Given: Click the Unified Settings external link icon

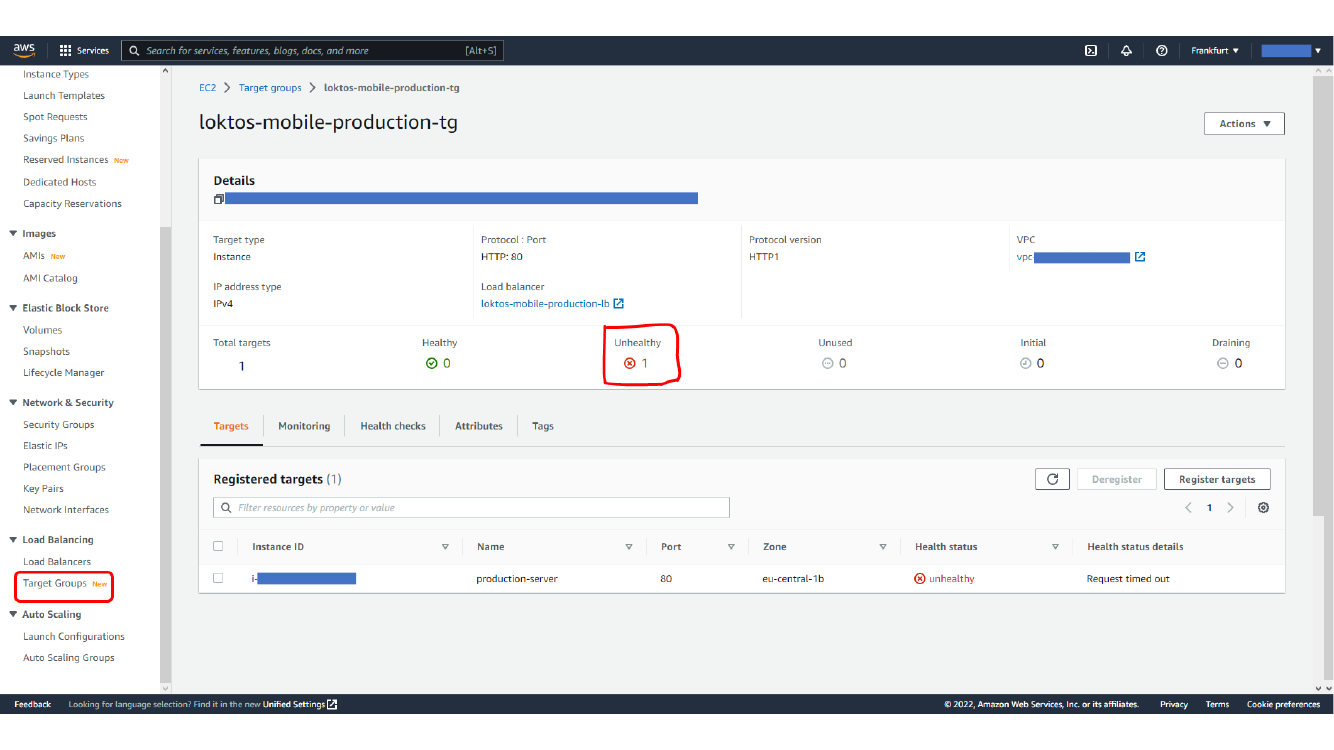Looking at the screenshot, I should (332, 704).
